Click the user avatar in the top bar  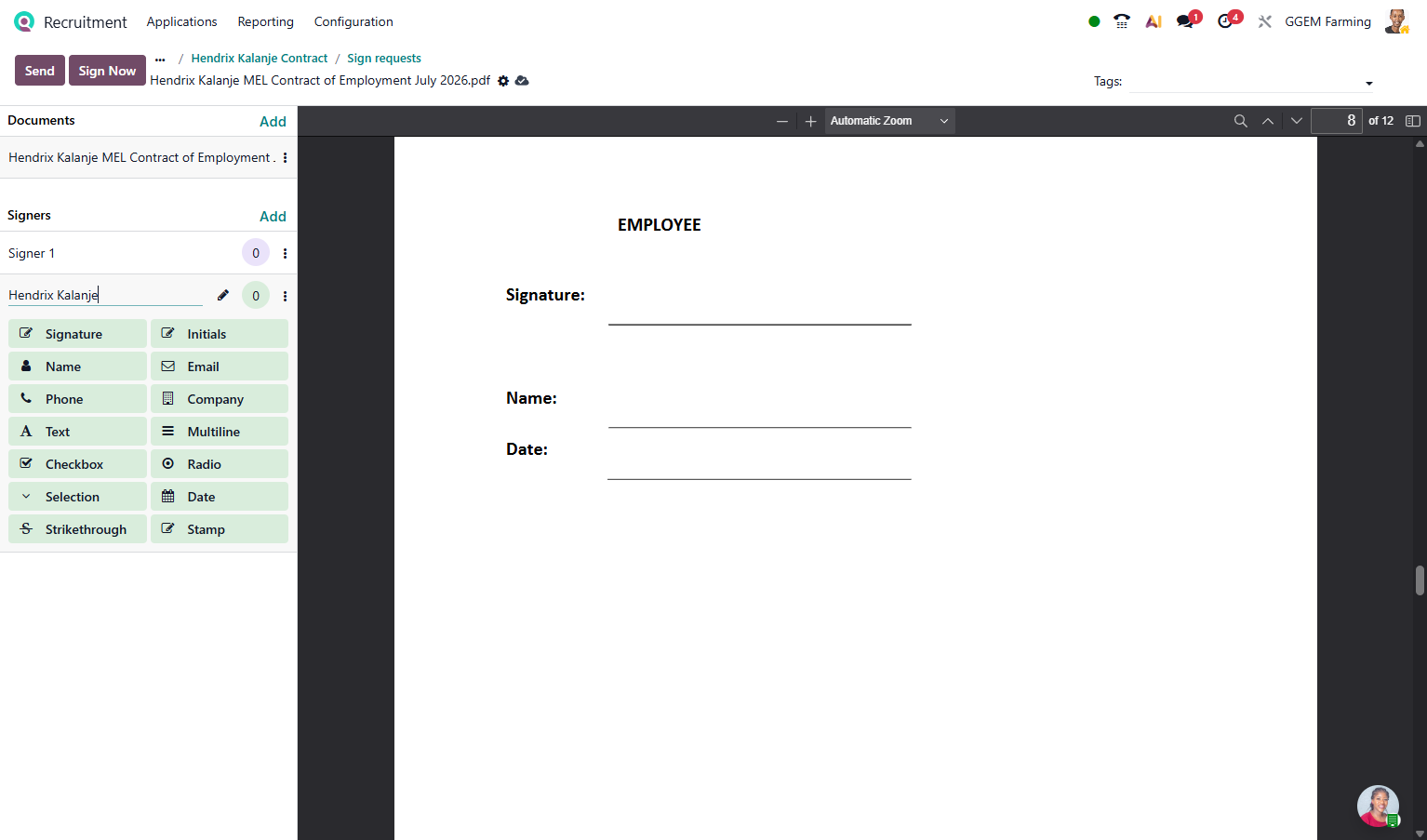pos(1396,21)
